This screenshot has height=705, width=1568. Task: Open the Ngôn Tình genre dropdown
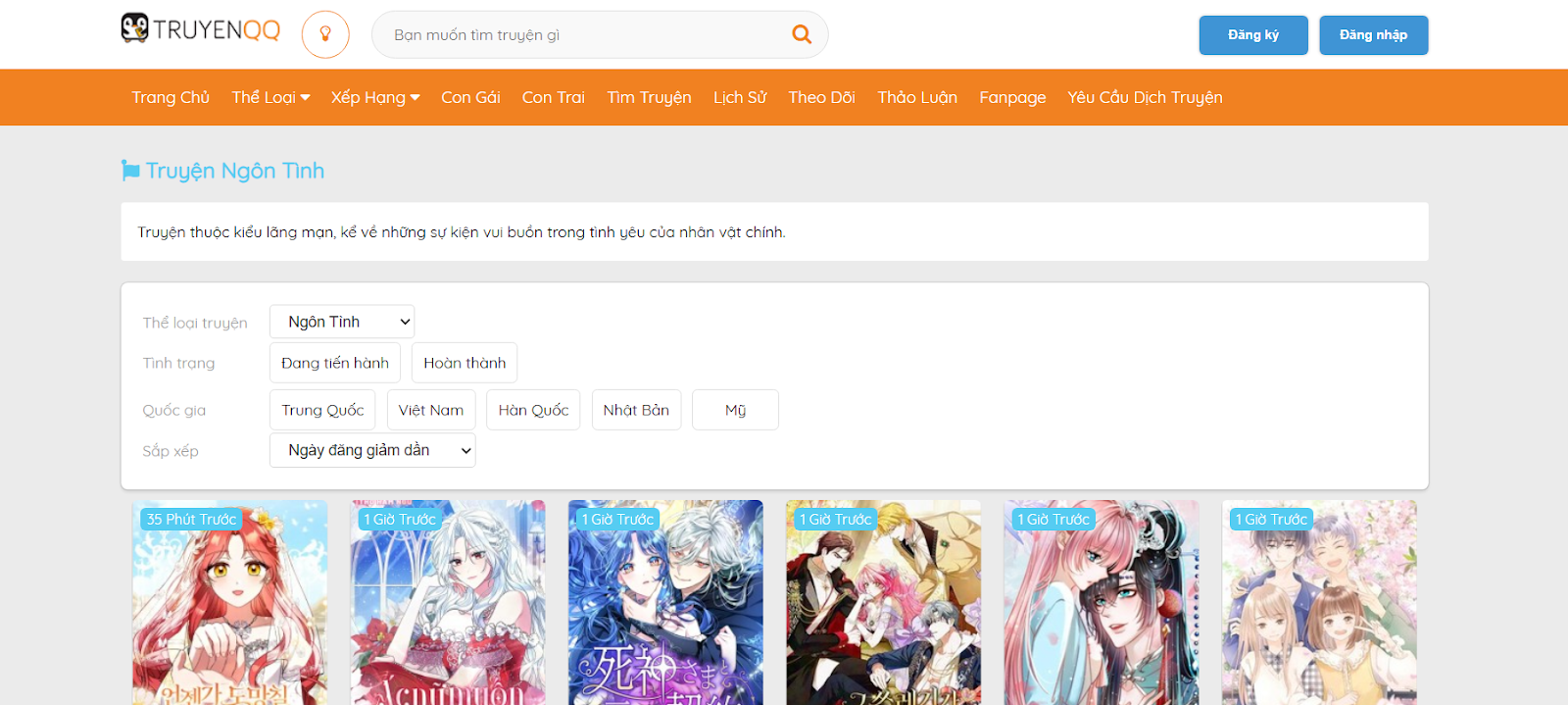coord(342,322)
